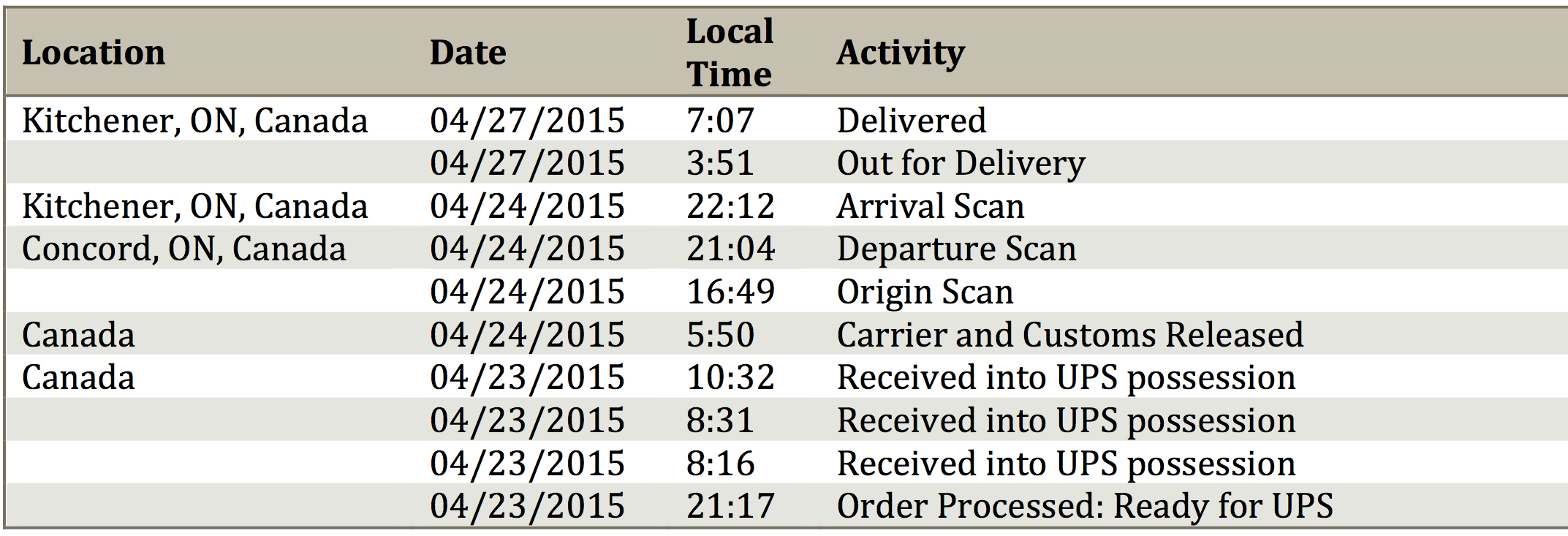Select the Out for Delivery cell
Screen dimensions: 1568x536
[x=961, y=163]
